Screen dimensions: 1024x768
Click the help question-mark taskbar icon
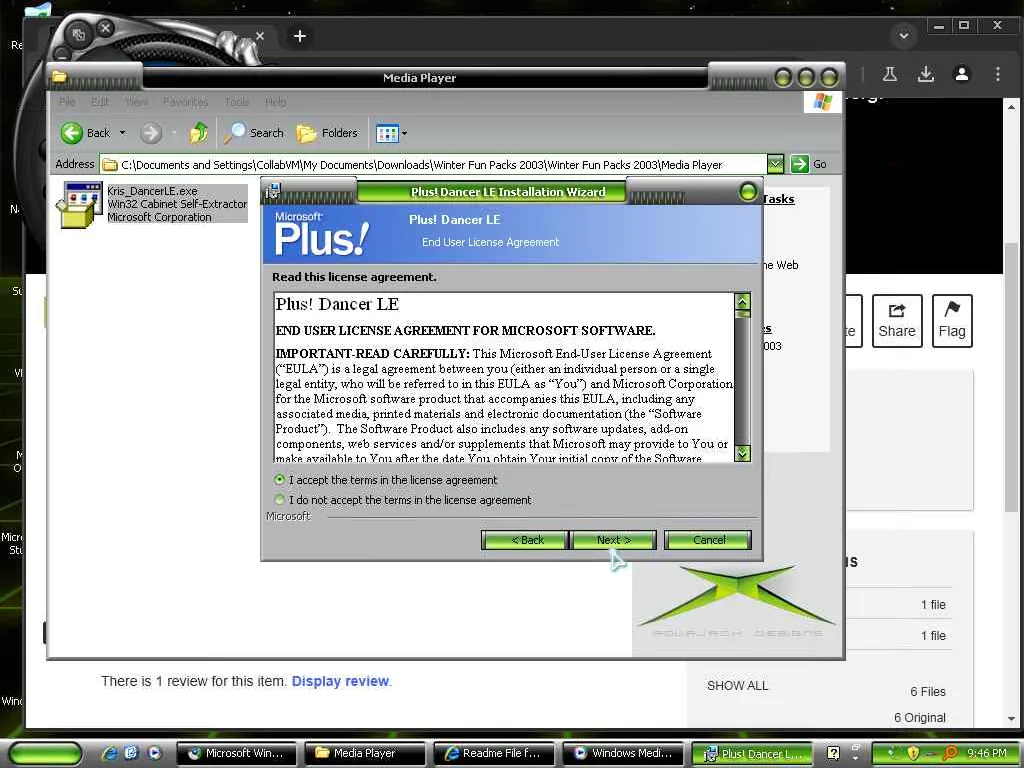(833, 753)
